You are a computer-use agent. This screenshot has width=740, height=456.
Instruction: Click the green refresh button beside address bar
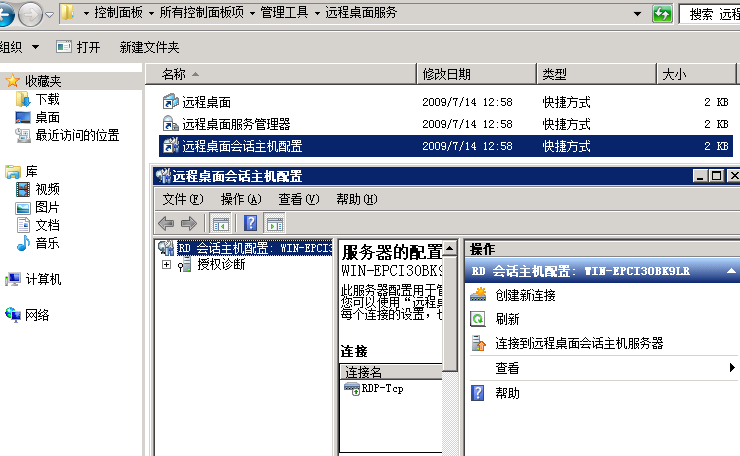tap(662, 14)
